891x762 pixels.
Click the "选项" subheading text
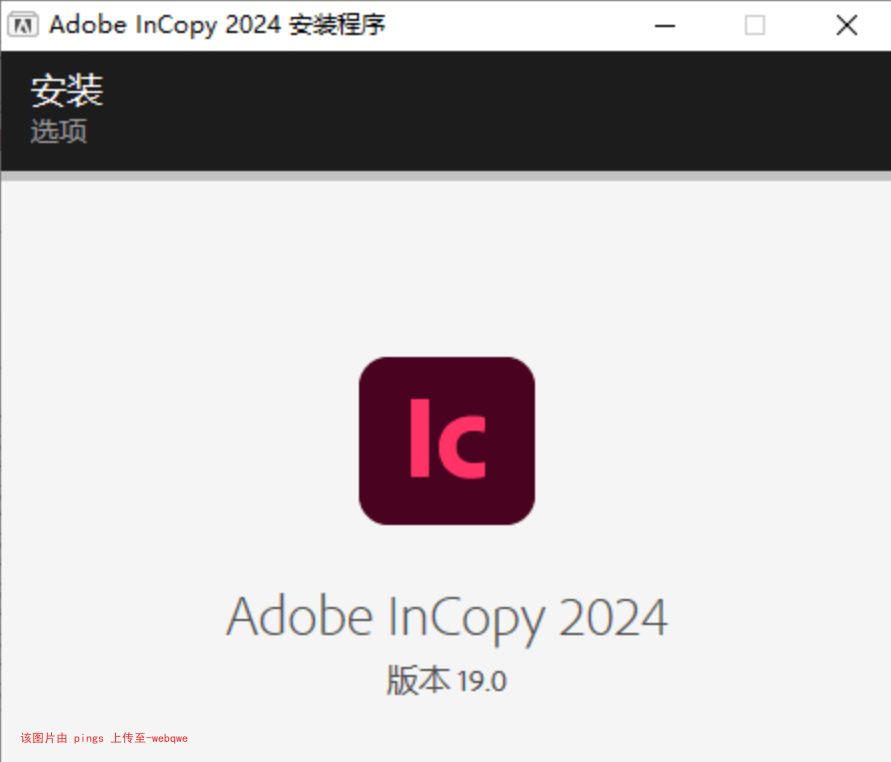click(59, 131)
